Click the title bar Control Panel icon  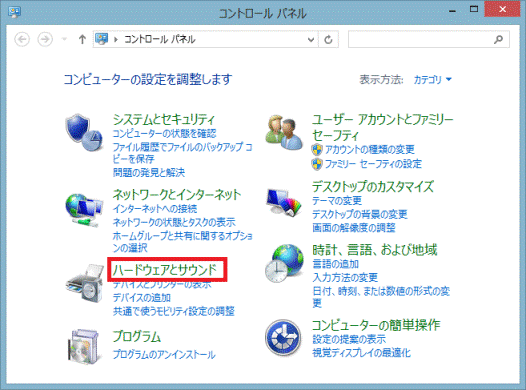click(14, 12)
